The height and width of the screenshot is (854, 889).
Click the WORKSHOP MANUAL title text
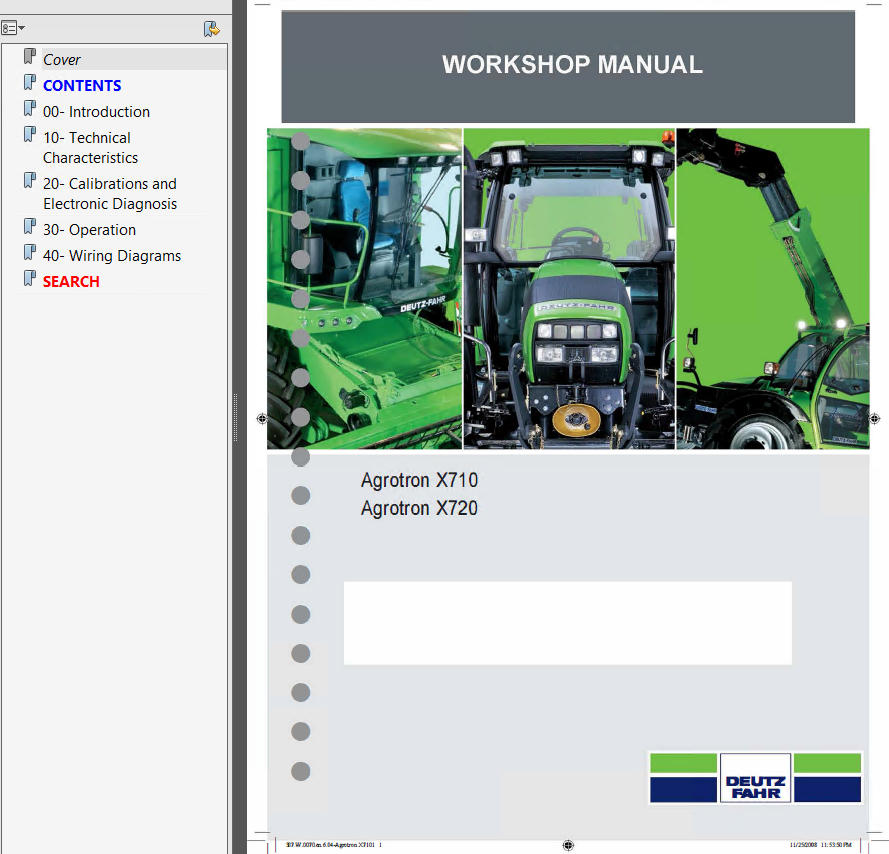coord(573,65)
